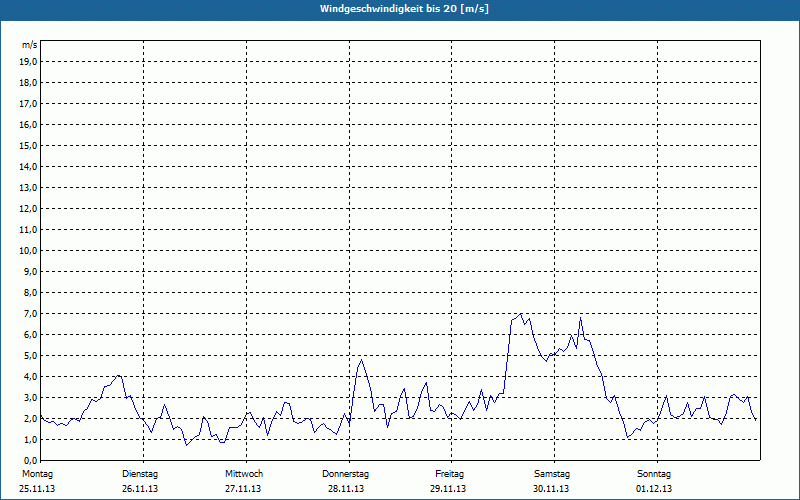Click the 5,0 y-axis label
The image size is (800, 500).
click(30, 355)
